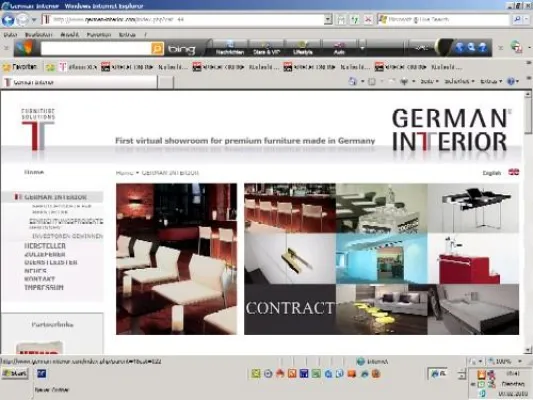Click the red cabinet product image

point(473,259)
